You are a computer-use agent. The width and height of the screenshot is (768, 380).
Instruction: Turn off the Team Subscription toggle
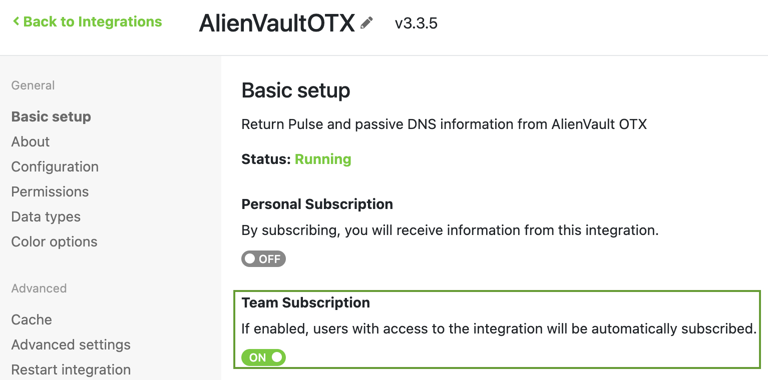point(263,357)
